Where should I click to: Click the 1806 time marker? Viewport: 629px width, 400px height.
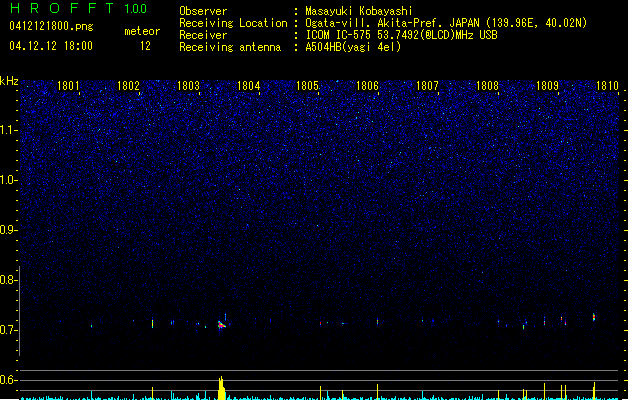(x=367, y=86)
